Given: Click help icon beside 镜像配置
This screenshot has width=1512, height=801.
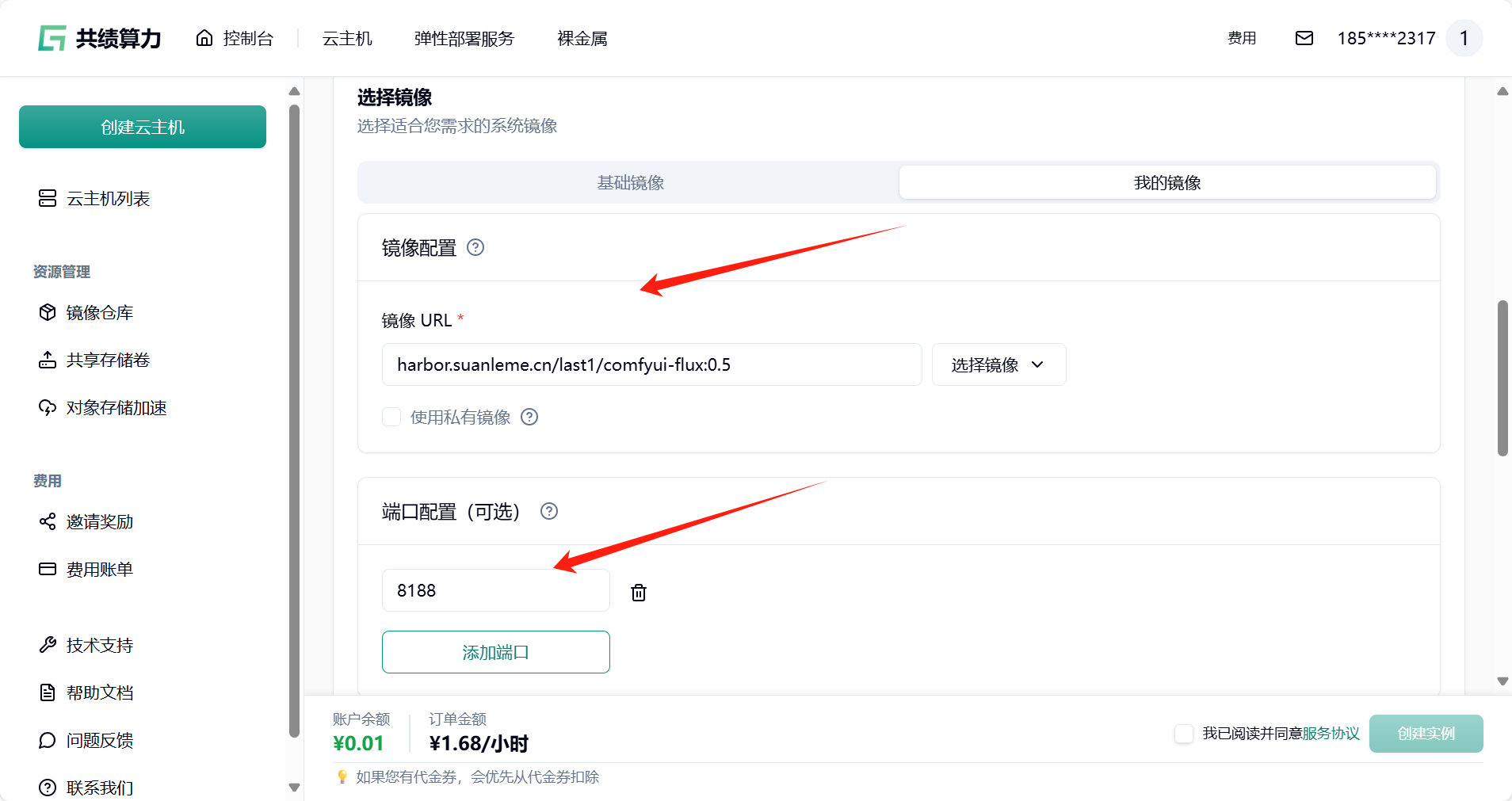Looking at the screenshot, I should (475, 247).
